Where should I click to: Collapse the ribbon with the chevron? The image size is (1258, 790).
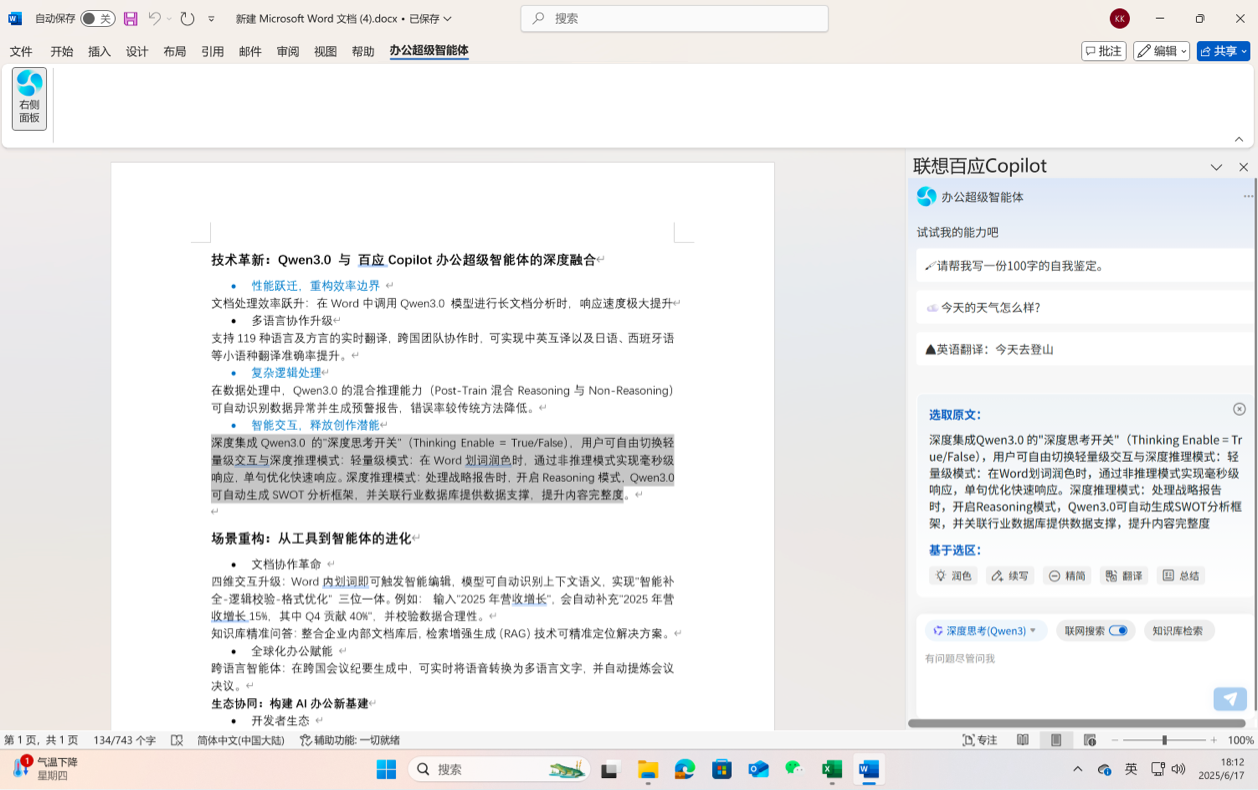click(1239, 139)
